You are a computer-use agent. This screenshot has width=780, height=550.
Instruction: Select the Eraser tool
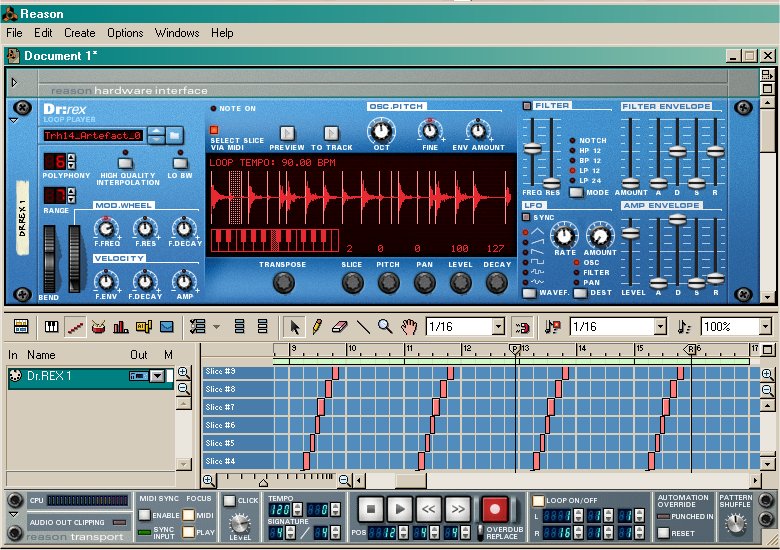tap(339, 327)
